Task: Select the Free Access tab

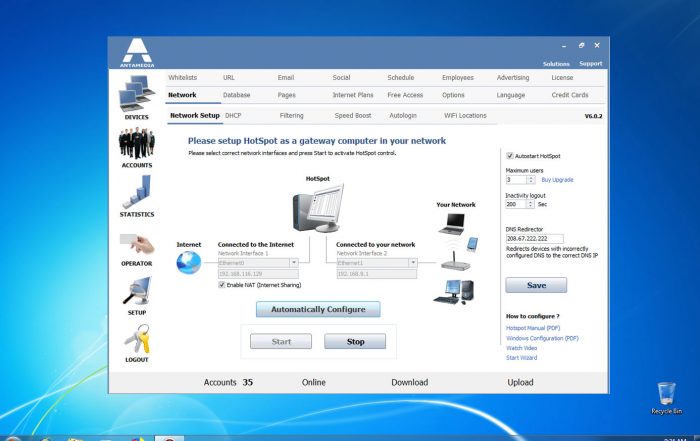Action: point(405,95)
